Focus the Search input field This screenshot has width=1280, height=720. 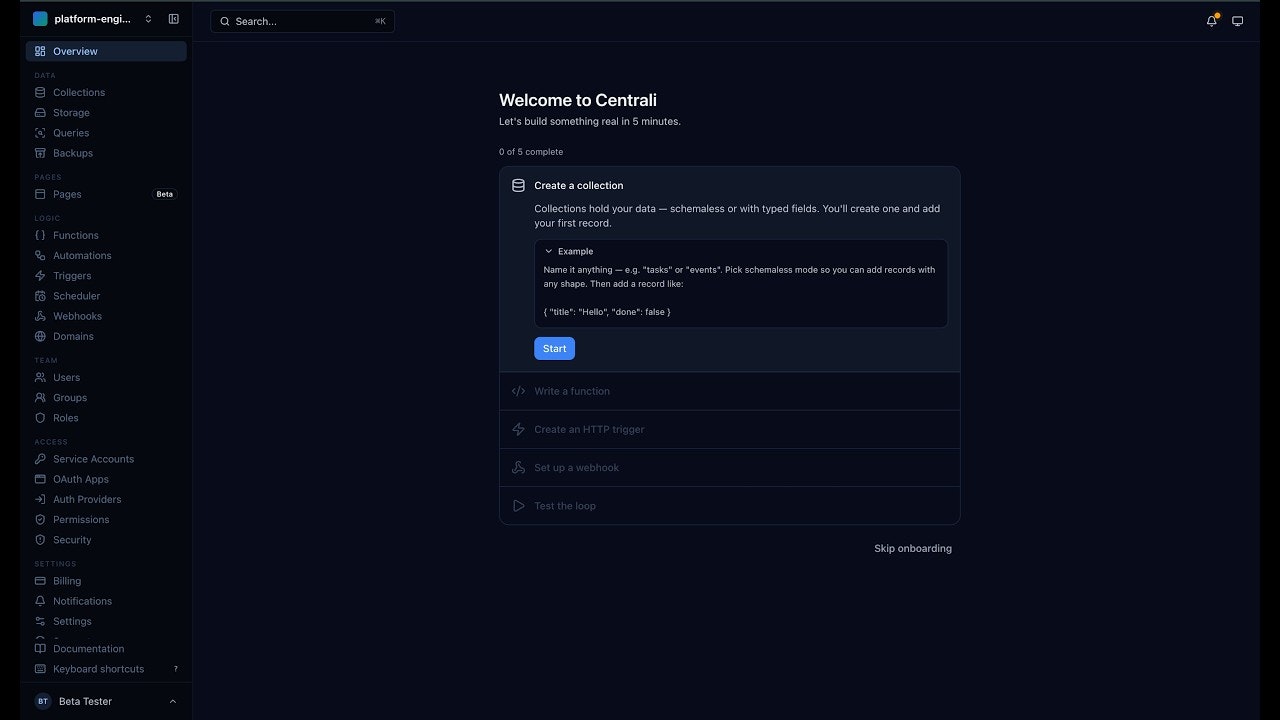click(302, 21)
